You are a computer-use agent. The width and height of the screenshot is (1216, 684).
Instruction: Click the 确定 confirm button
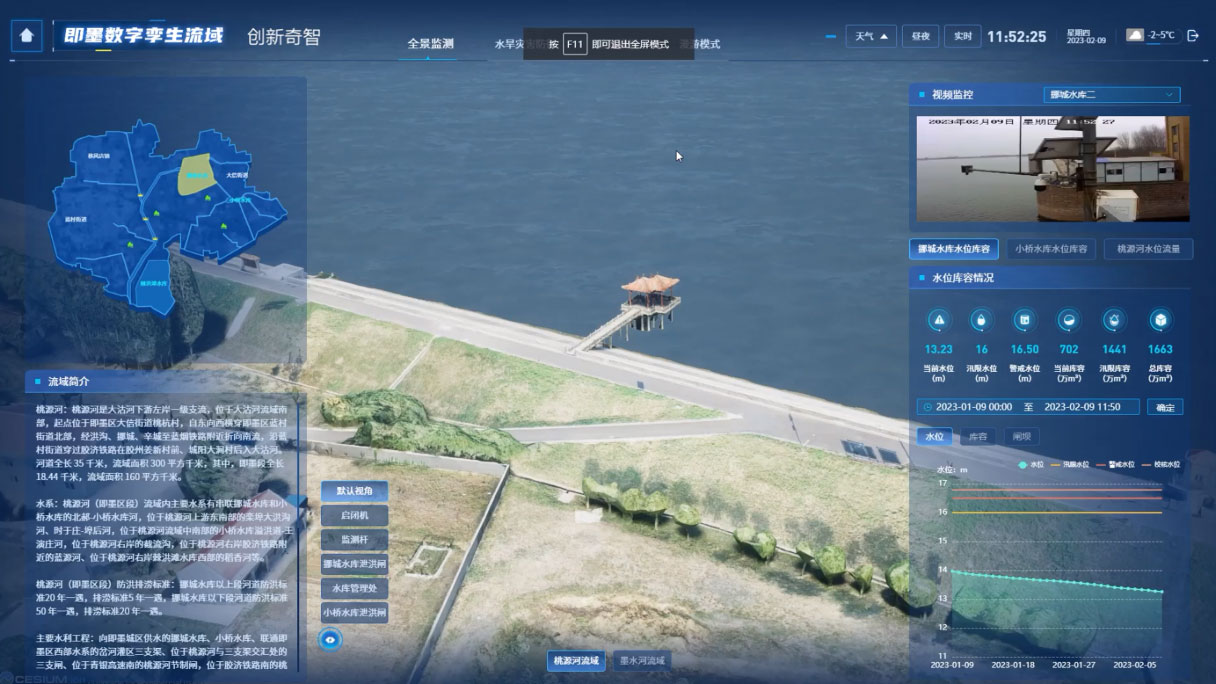pyautogui.click(x=1164, y=407)
